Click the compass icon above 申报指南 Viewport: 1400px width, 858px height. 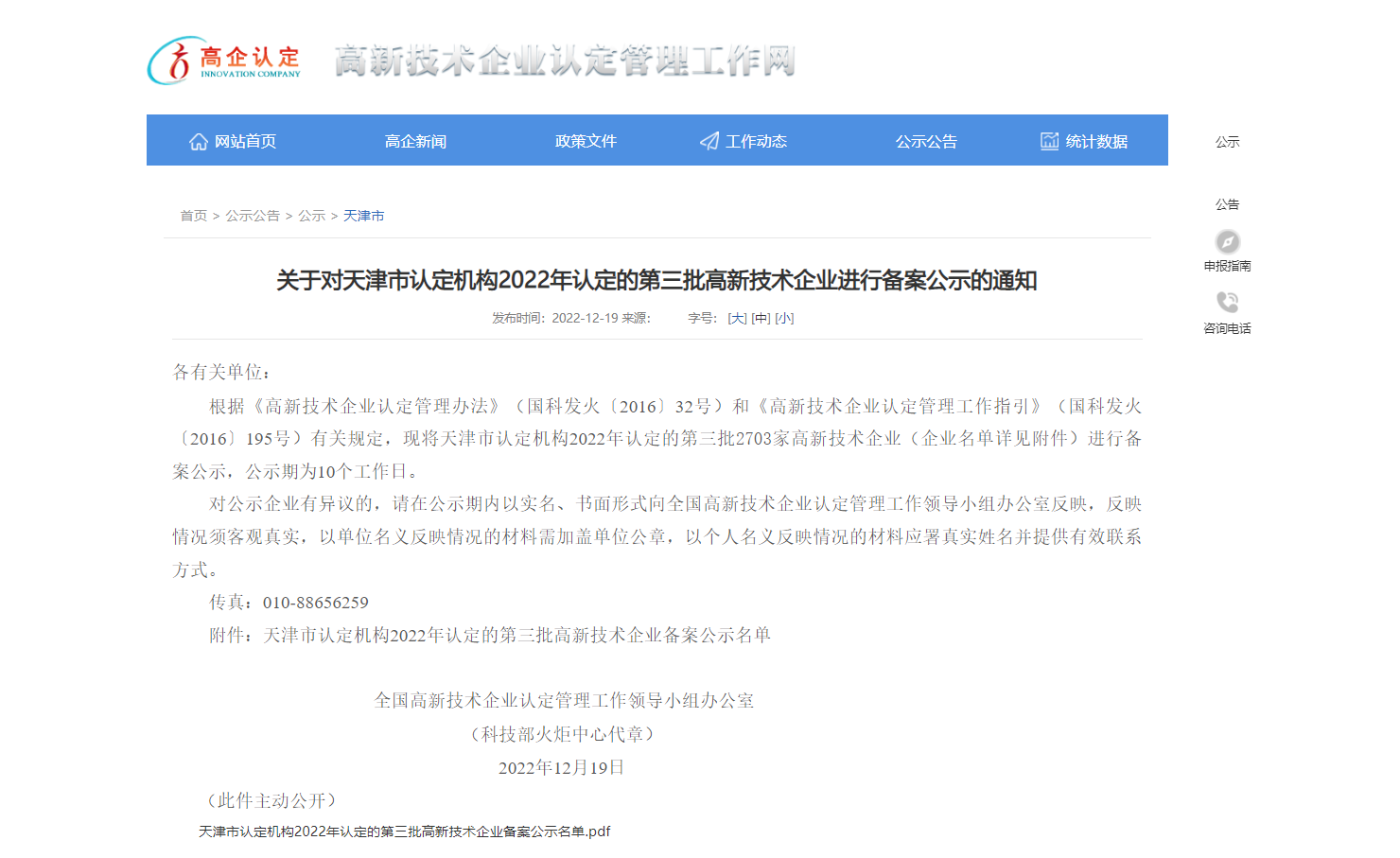click(1228, 241)
